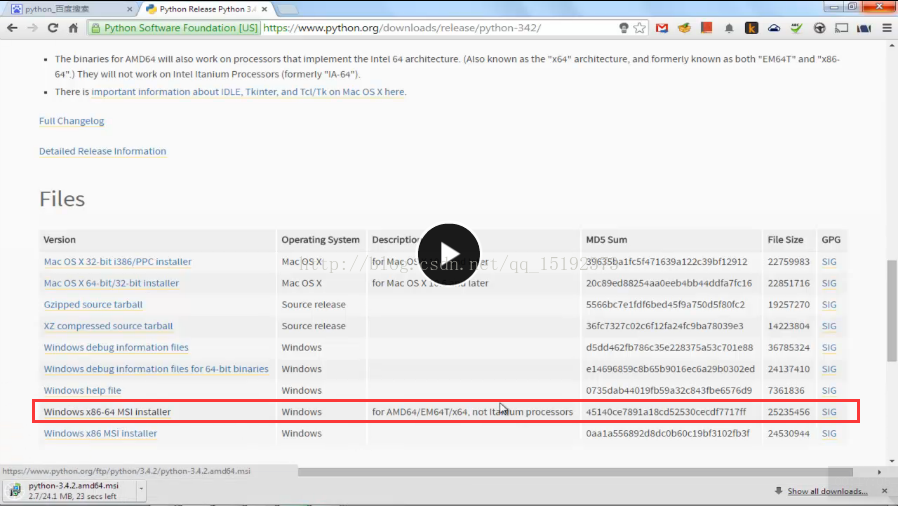
Task: Click the Files section heading
Action: click(62, 199)
